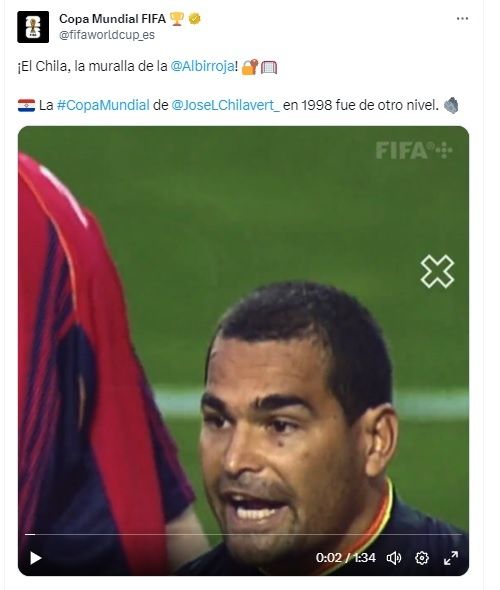Open the @fifaworldcup_es handle
This screenshot has height=590, width=500.
tap(107, 35)
